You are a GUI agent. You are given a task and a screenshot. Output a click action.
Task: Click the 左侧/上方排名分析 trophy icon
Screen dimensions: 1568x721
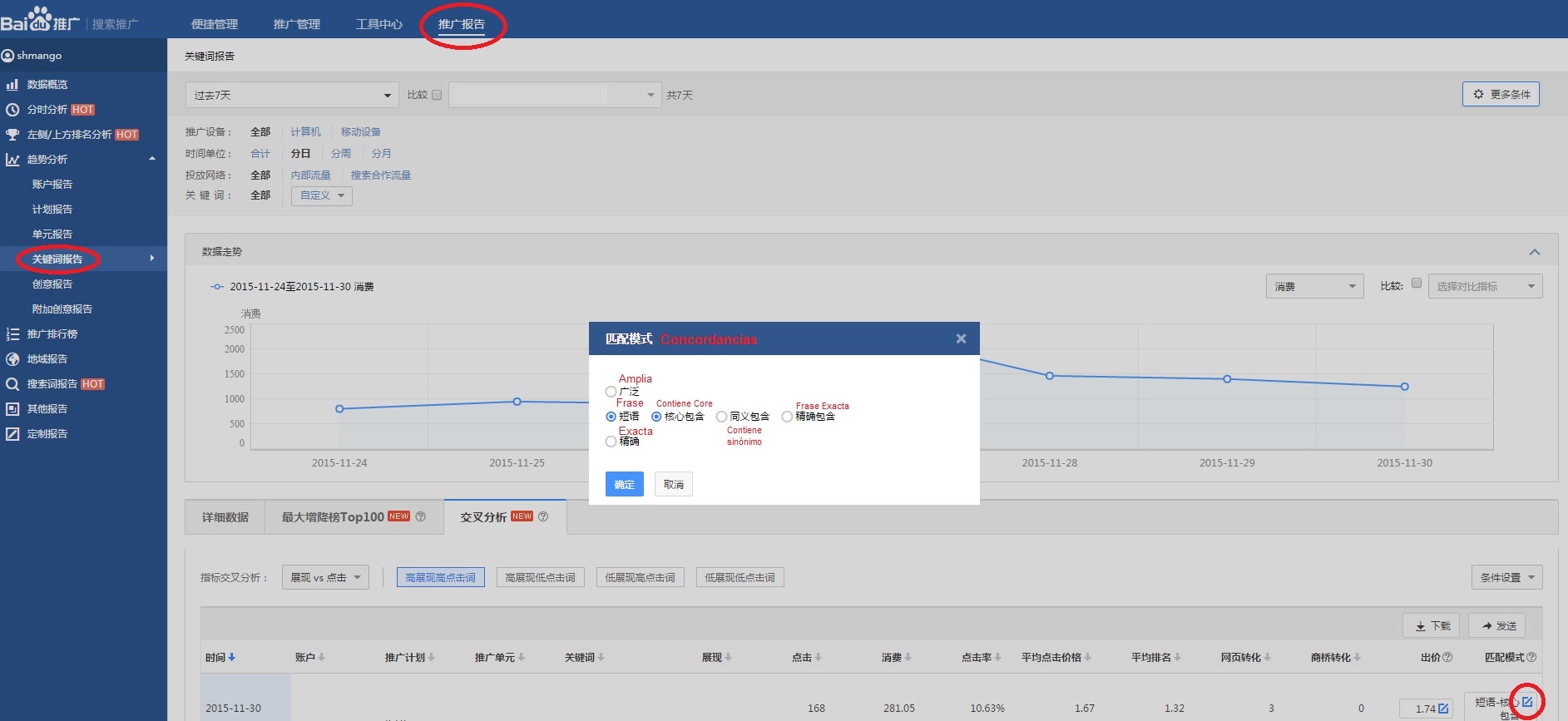coord(12,135)
